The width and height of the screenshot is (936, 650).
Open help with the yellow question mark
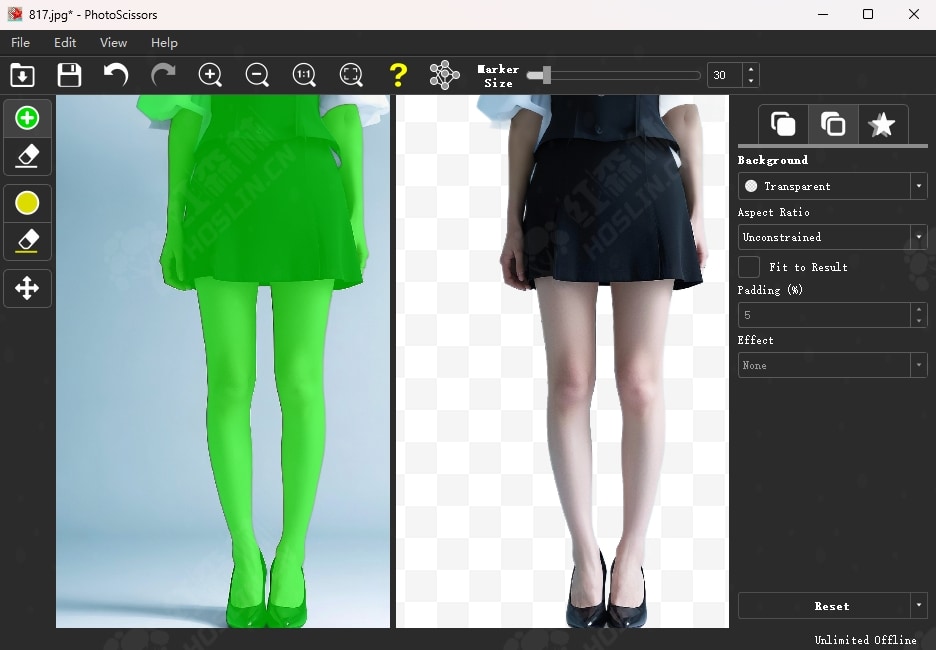398,75
